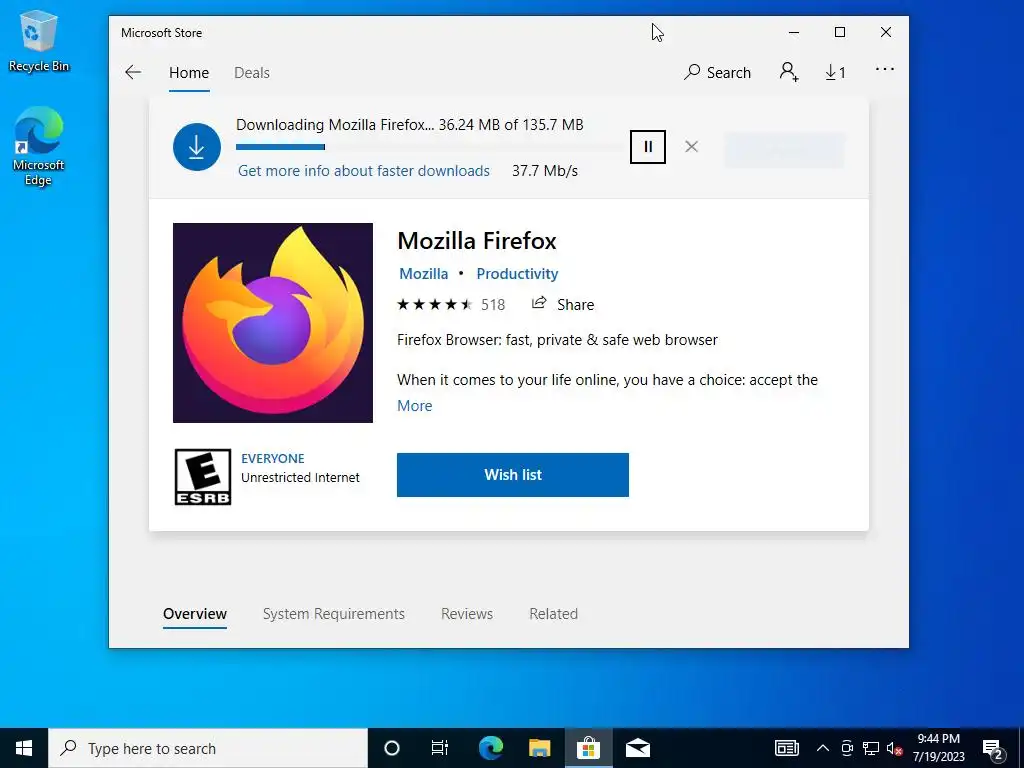Open File Explorer from the taskbar
1024x768 pixels.
tap(539, 748)
